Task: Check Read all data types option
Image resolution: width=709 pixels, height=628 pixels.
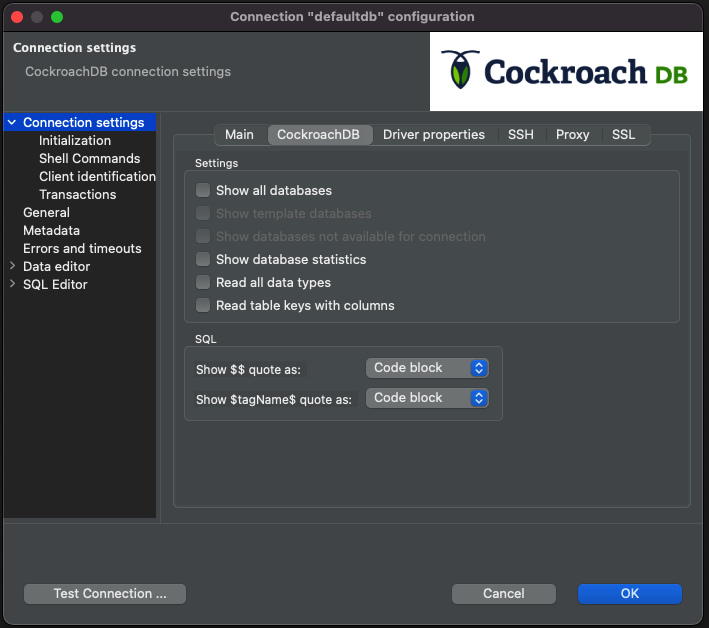Action: pyautogui.click(x=203, y=283)
